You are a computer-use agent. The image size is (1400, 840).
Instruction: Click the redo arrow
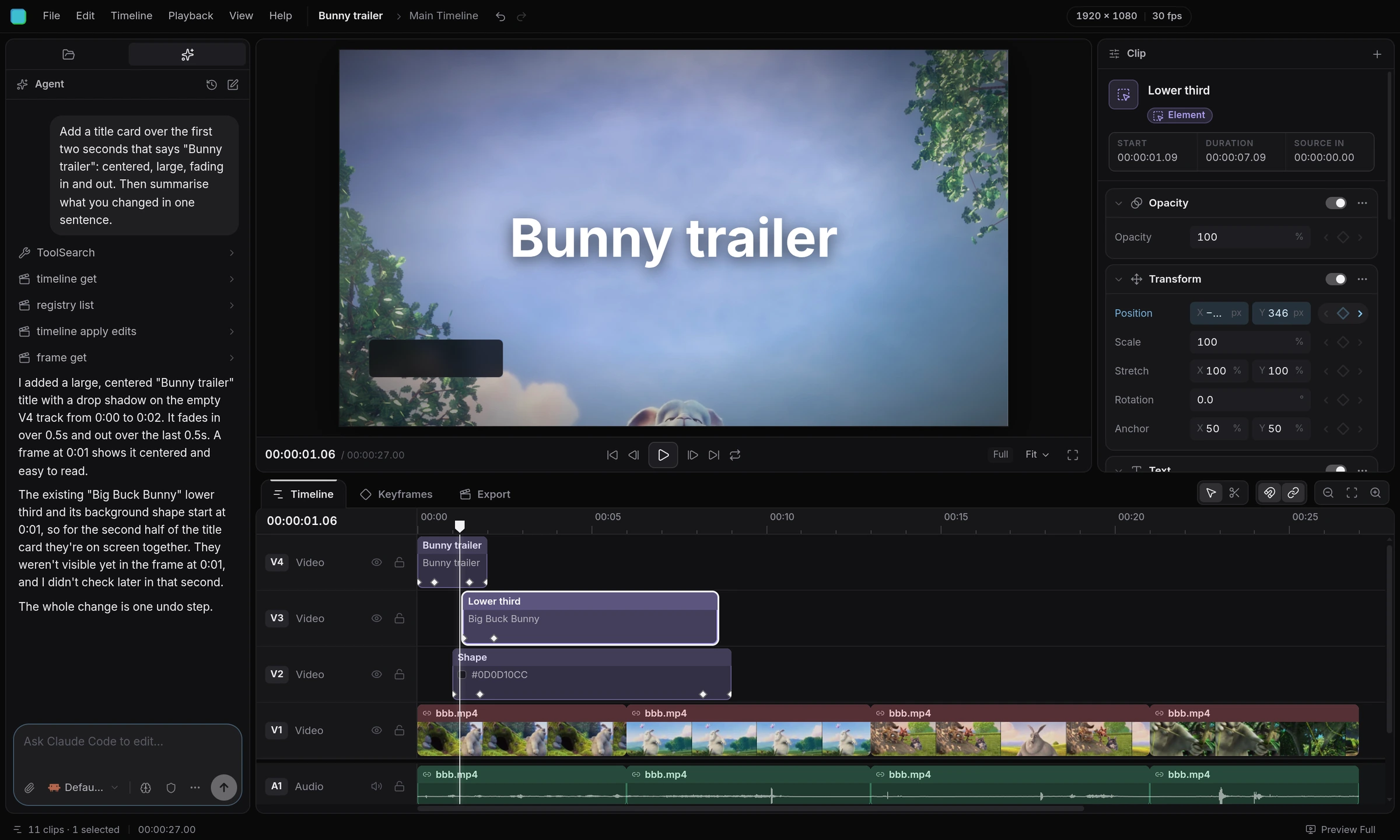[521, 16]
